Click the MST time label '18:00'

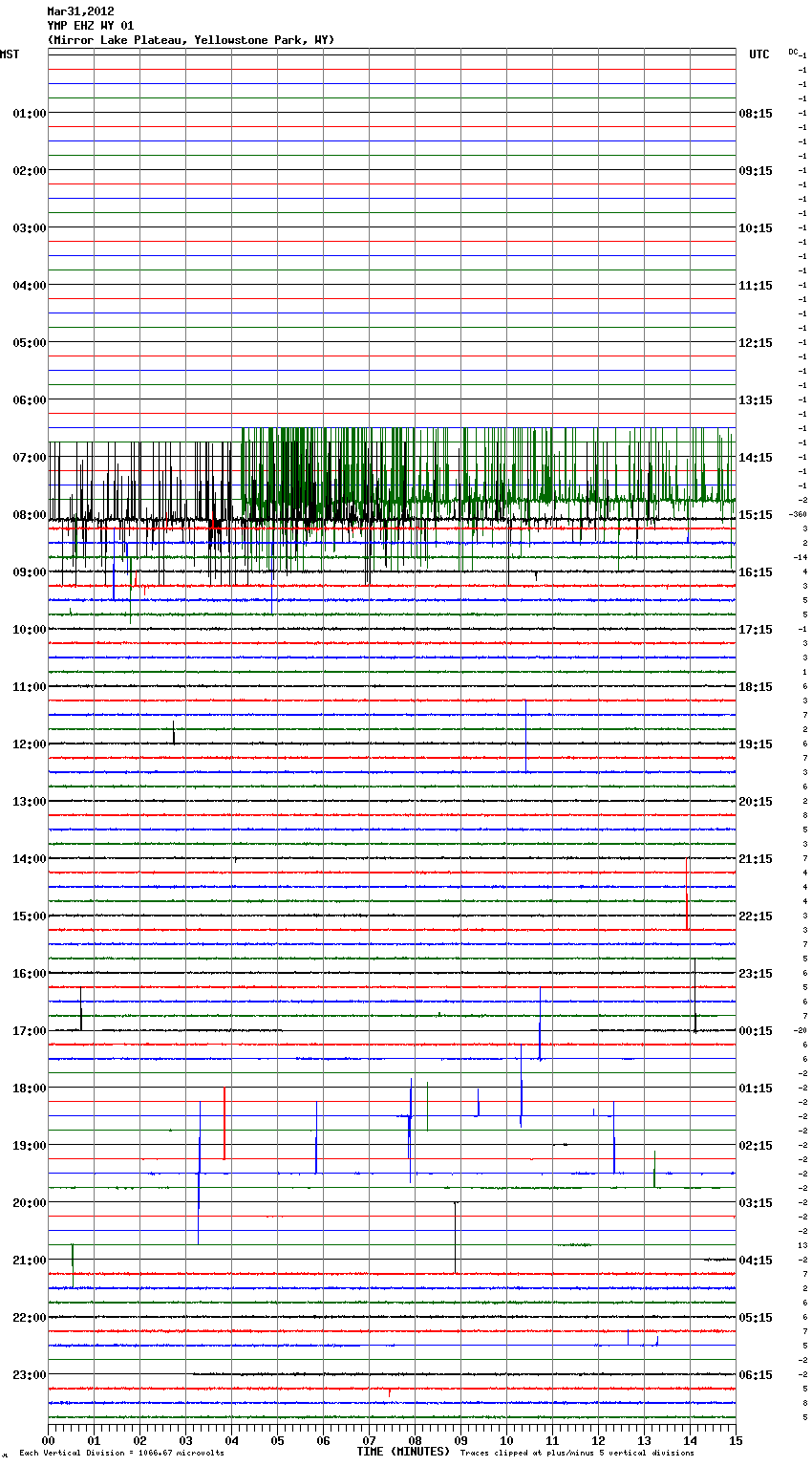pyautogui.click(x=30, y=1089)
